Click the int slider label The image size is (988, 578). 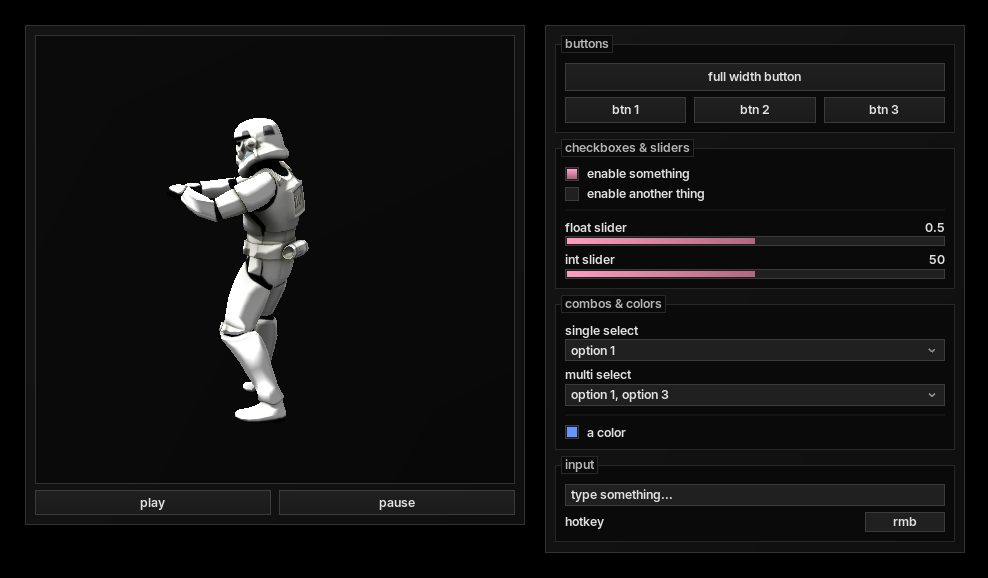pos(589,260)
